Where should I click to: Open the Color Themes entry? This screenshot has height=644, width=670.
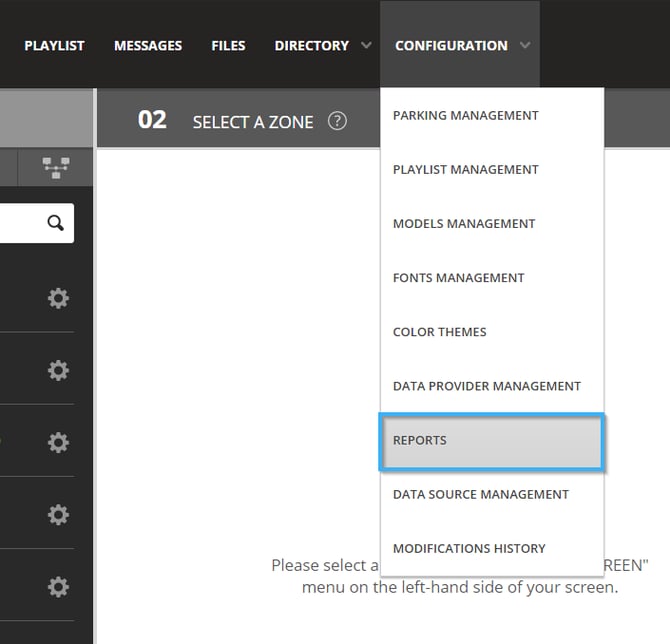pos(440,332)
